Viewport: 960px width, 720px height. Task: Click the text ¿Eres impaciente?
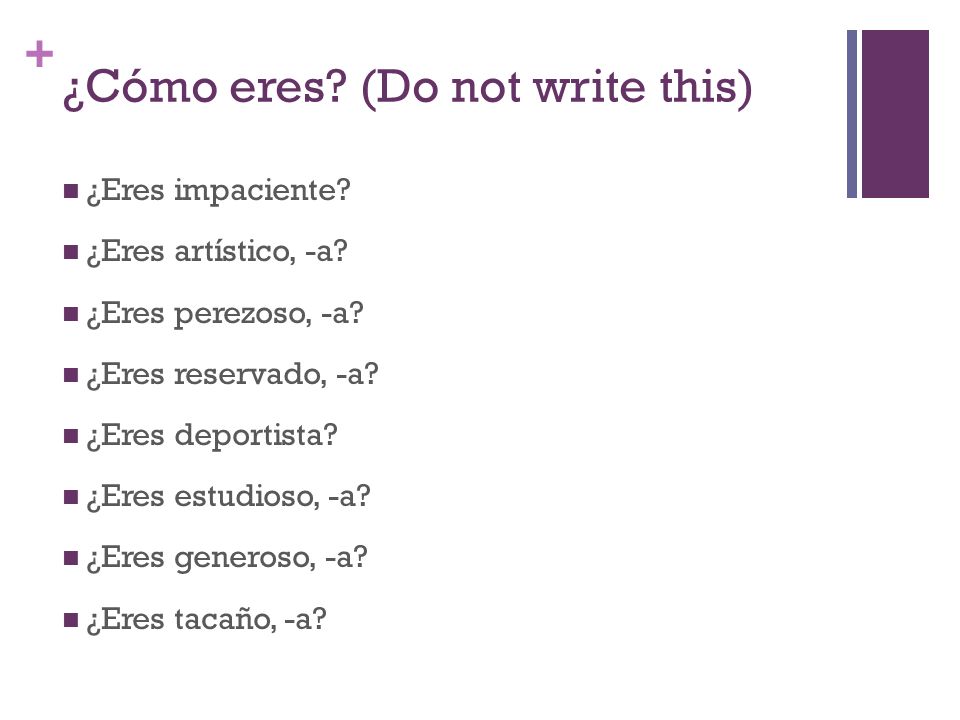[219, 190]
